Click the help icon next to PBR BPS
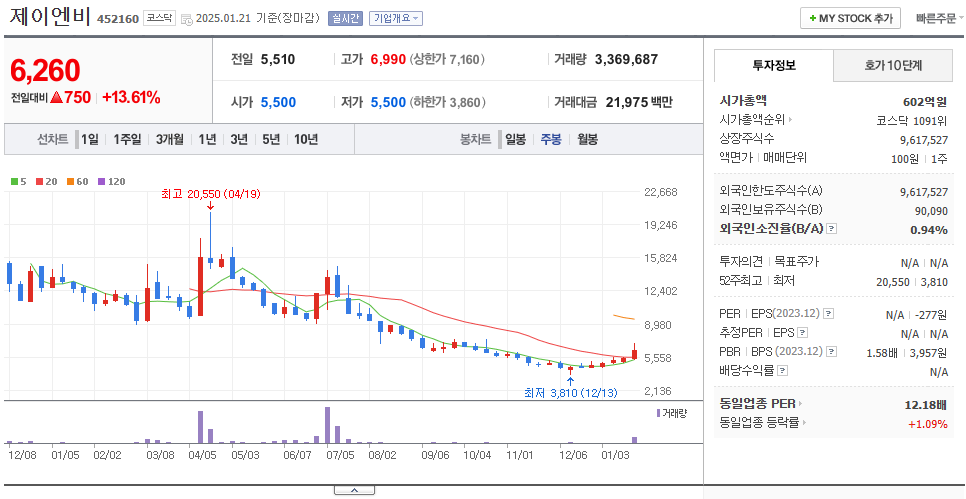This screenshot has height=499, width=966. coord(832,352)
